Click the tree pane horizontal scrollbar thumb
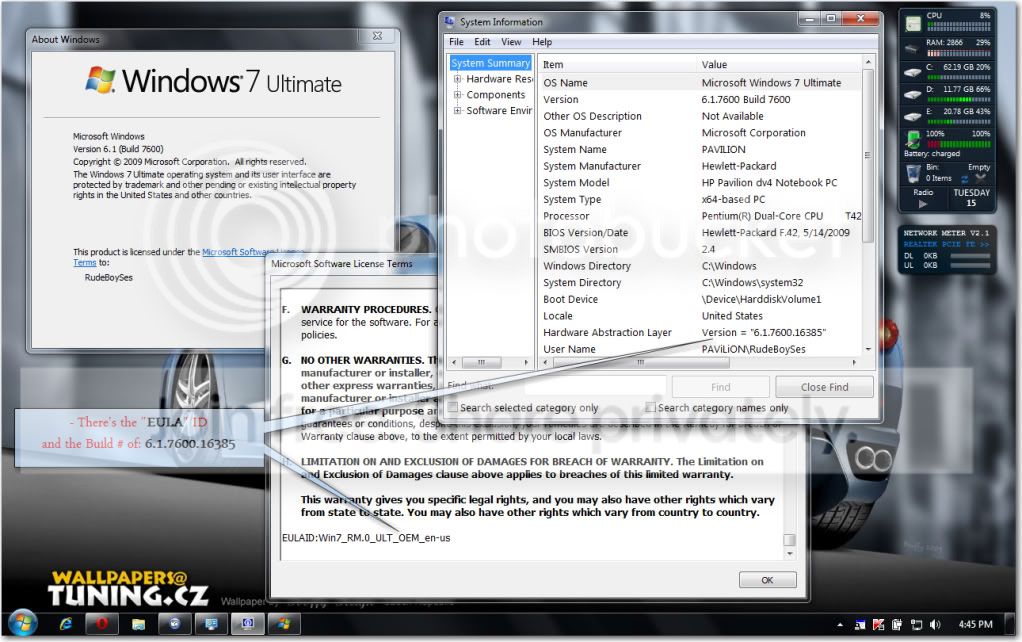This screenshot has width=1022, height=642. coord(482,362)
